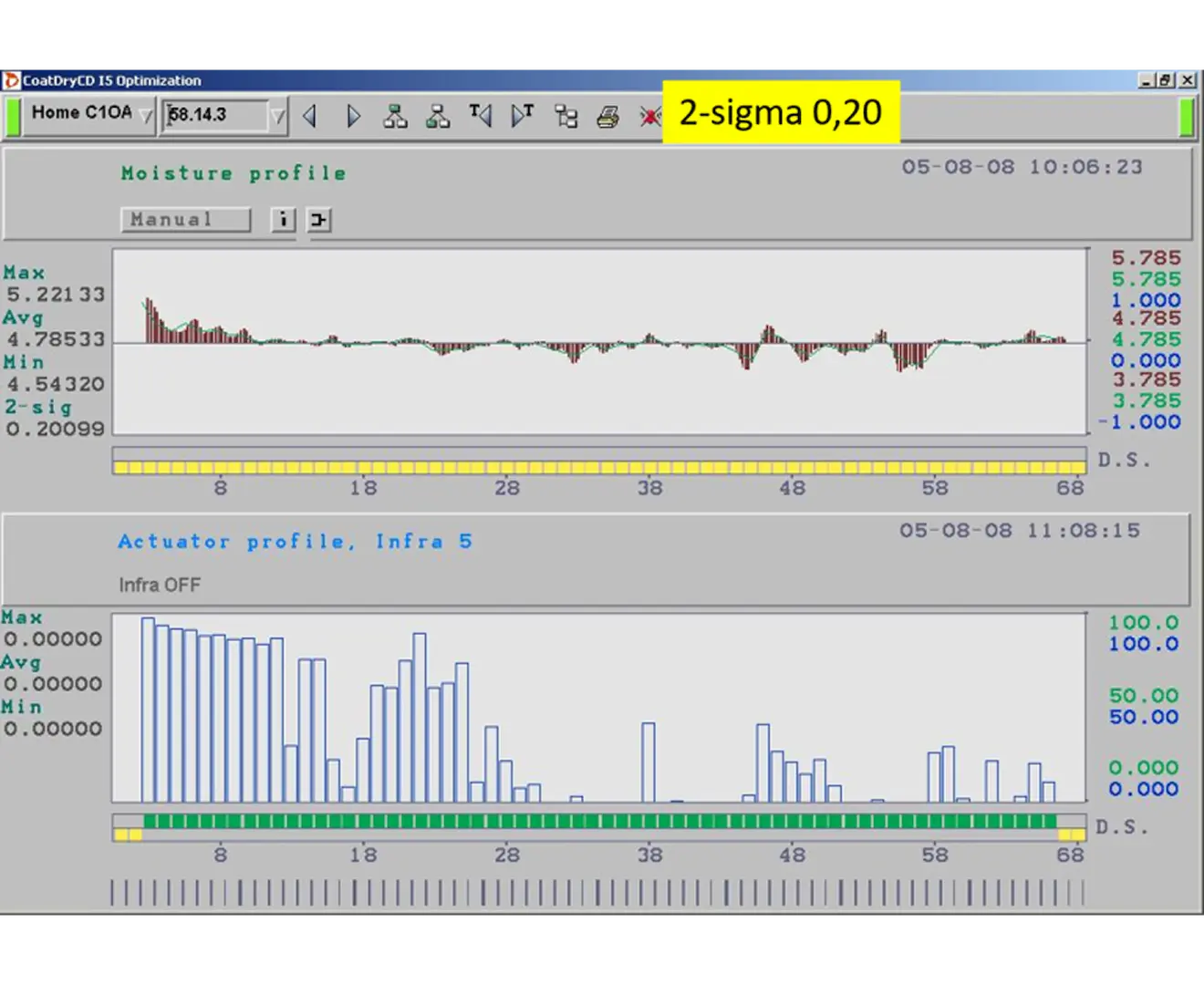Click the Actuator profile, Infra 5 title

point(295,542)
